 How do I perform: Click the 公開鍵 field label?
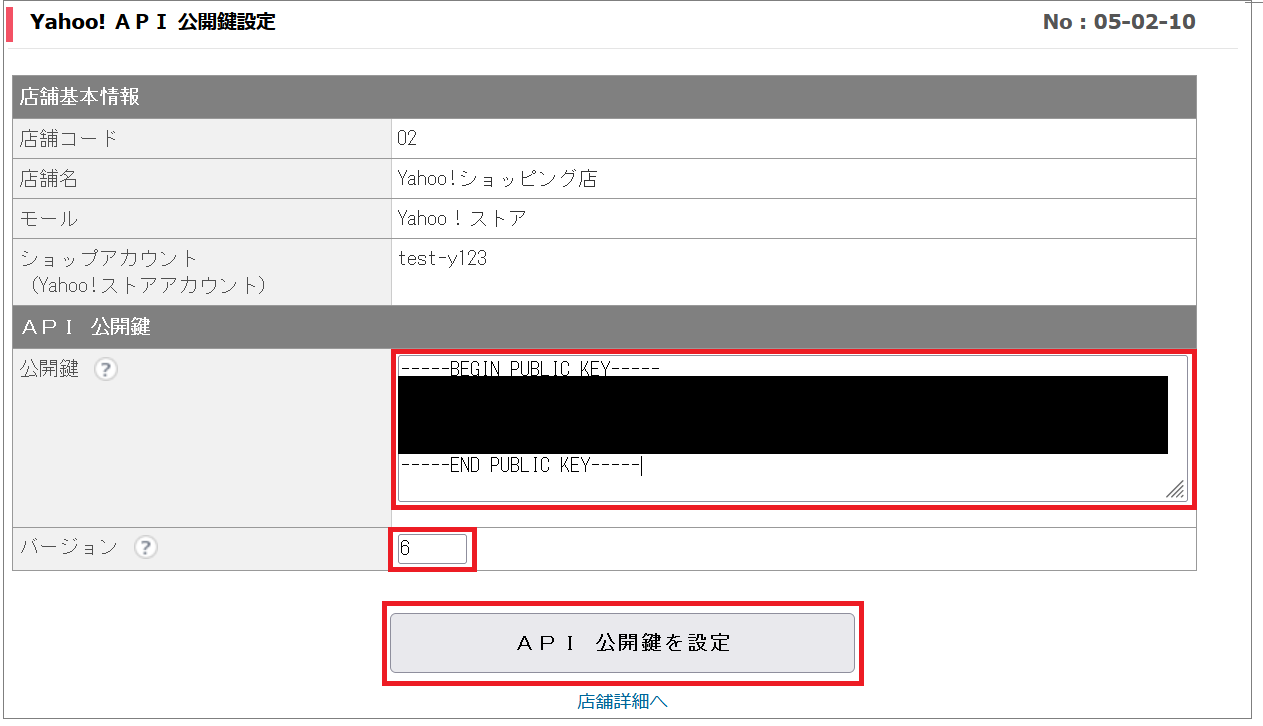pyautogui.click(x=49, y=369)
